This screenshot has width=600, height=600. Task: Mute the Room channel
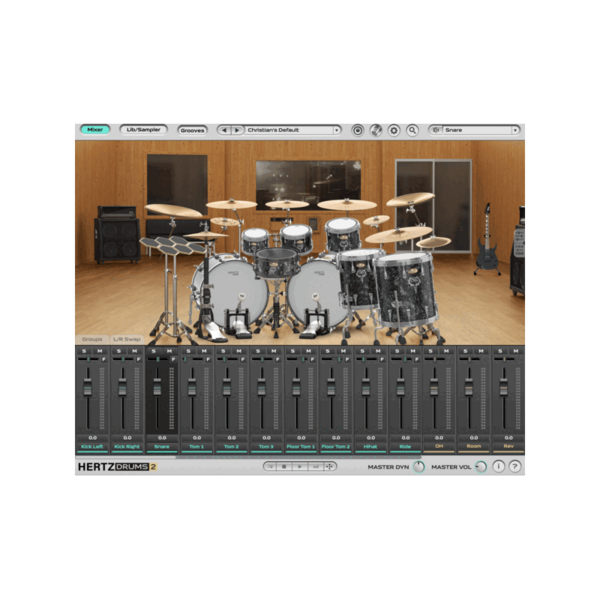tap(481, 351)
